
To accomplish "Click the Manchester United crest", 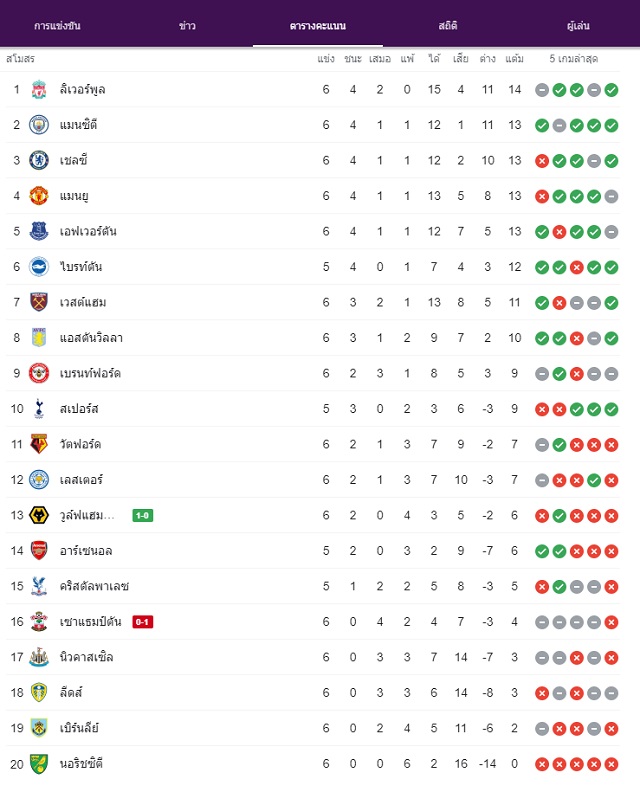I will point(39,196).
